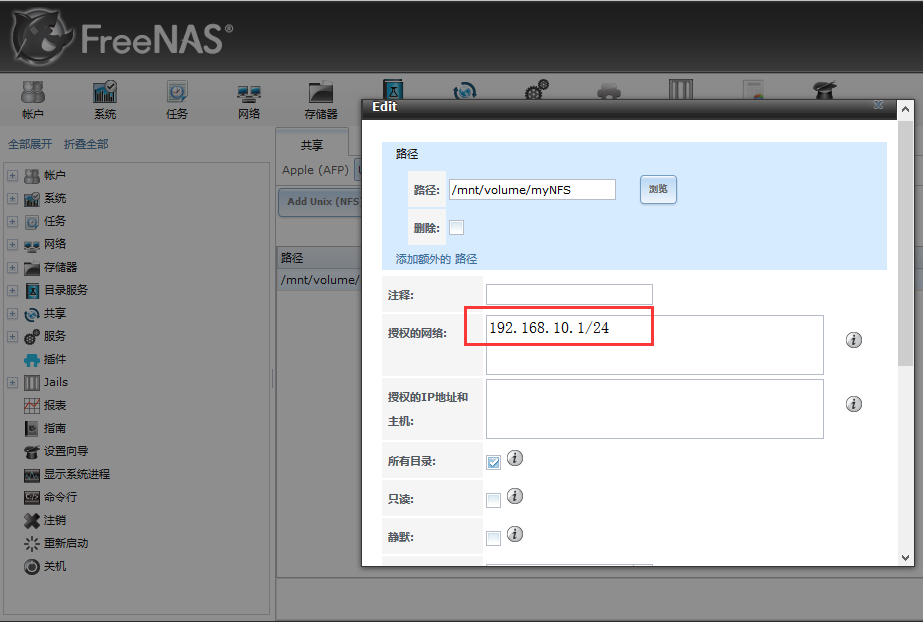Close the Edit dialog

tap(878, 105)
